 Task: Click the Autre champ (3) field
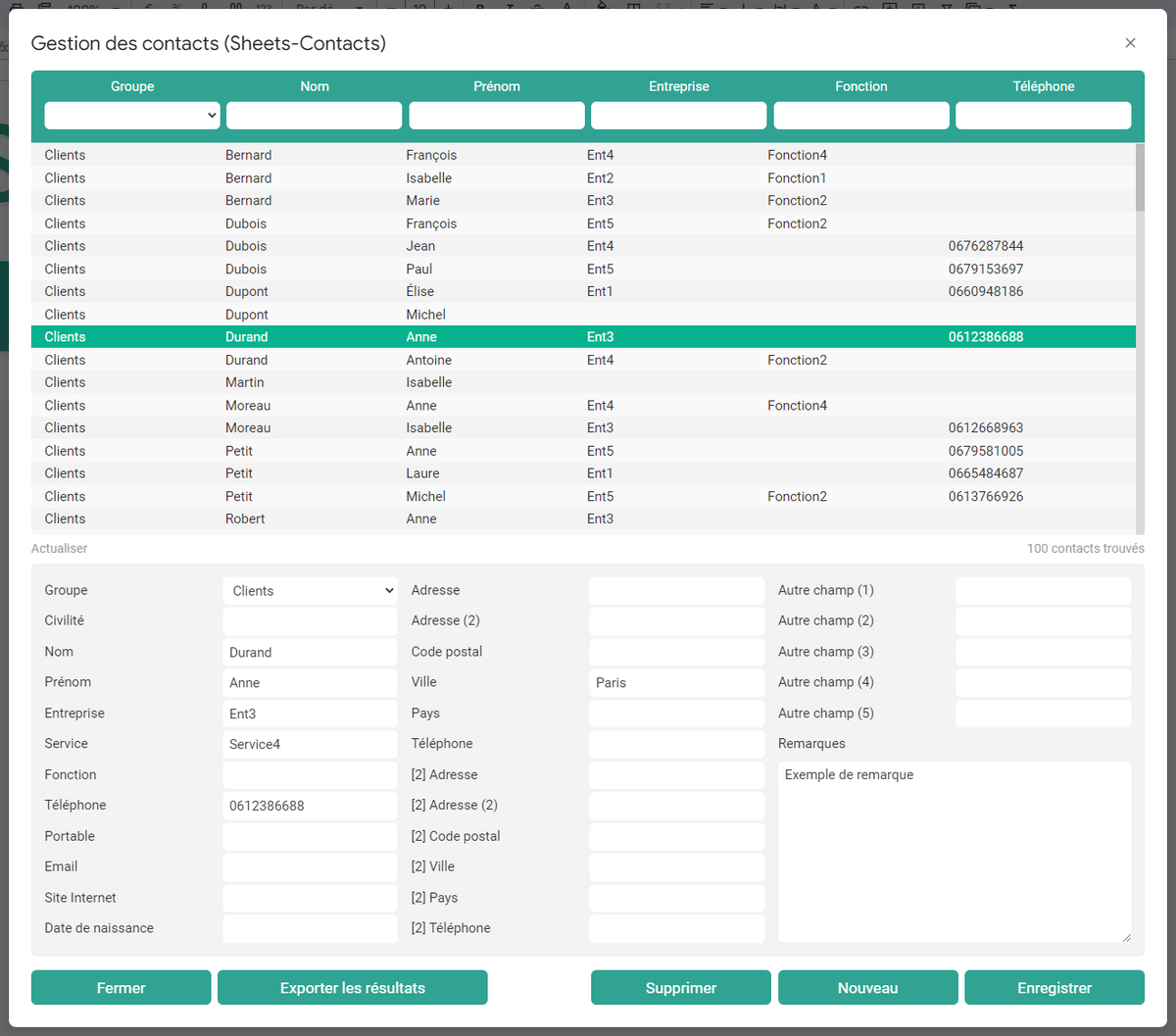tap(1044, 652)
